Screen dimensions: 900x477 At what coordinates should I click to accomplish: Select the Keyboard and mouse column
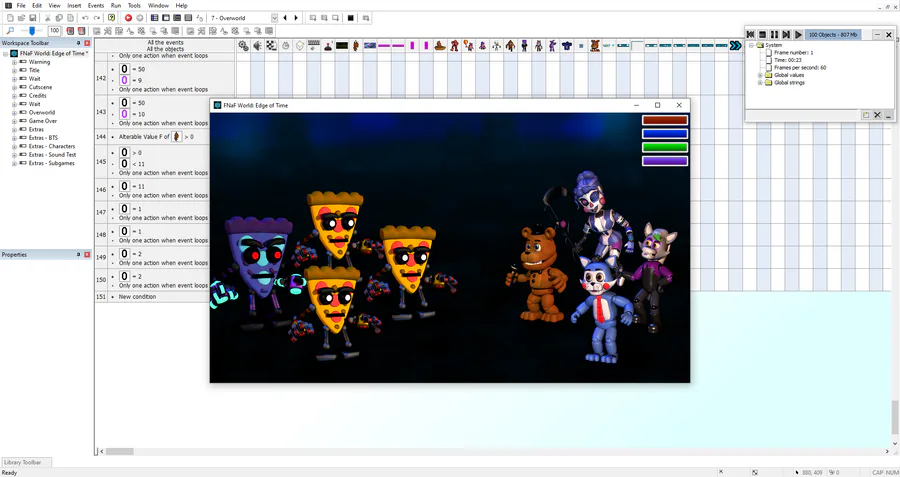[314, 46]
